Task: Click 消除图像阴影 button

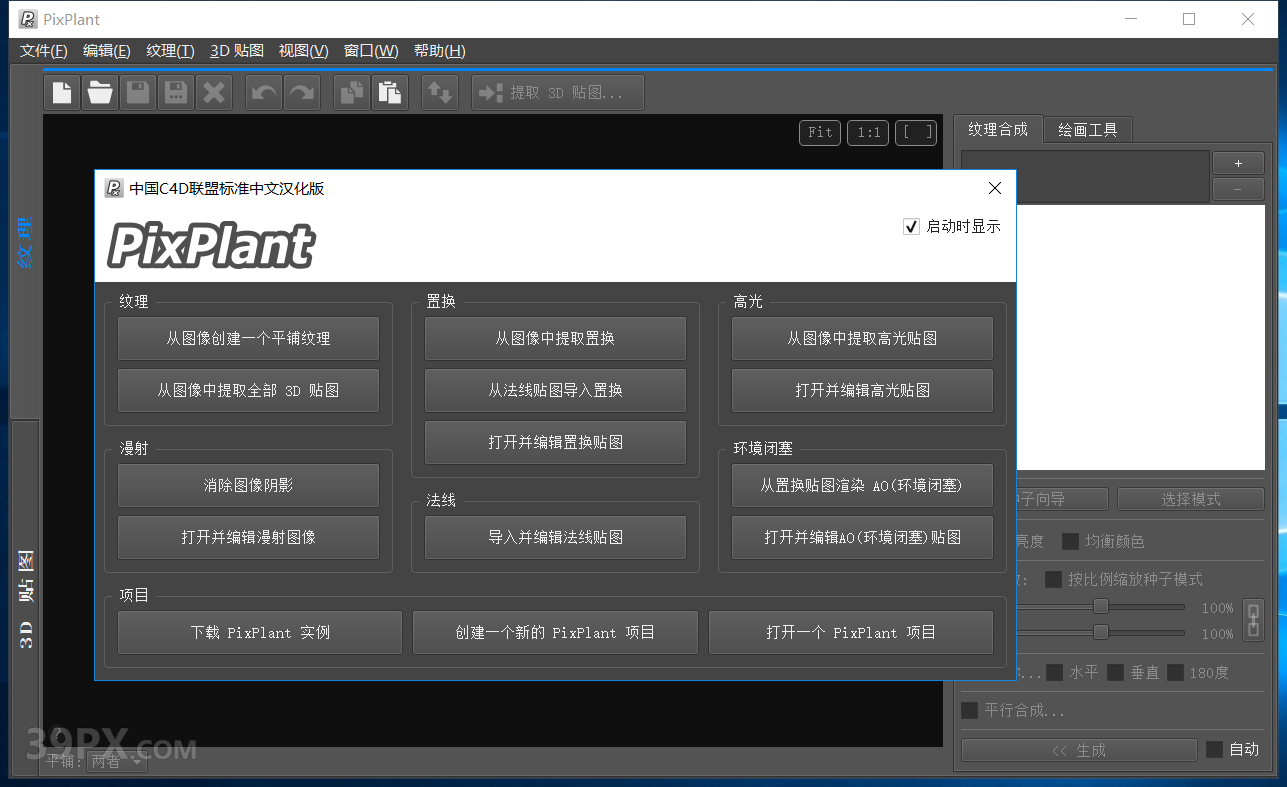Action: tap(248, 485)
